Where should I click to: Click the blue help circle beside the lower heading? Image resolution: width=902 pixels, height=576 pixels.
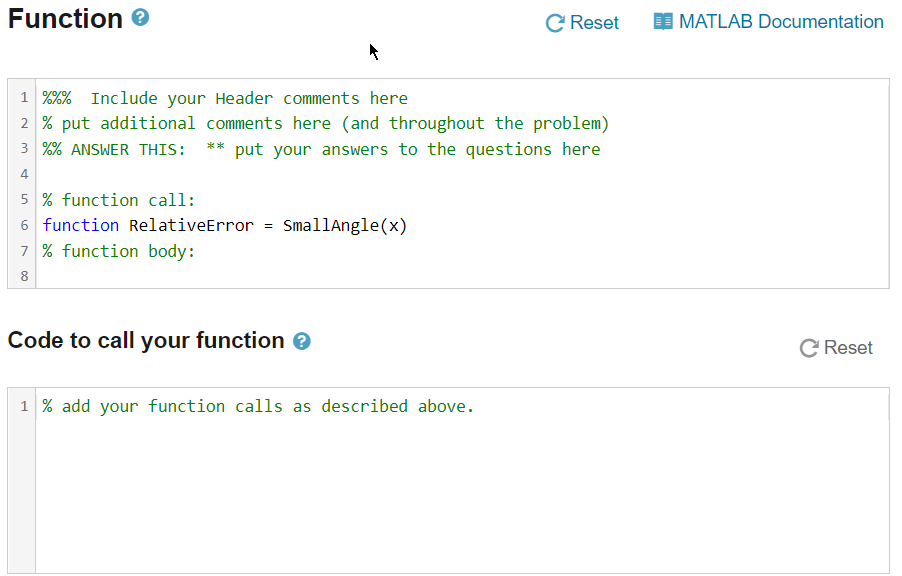point(302,341)
